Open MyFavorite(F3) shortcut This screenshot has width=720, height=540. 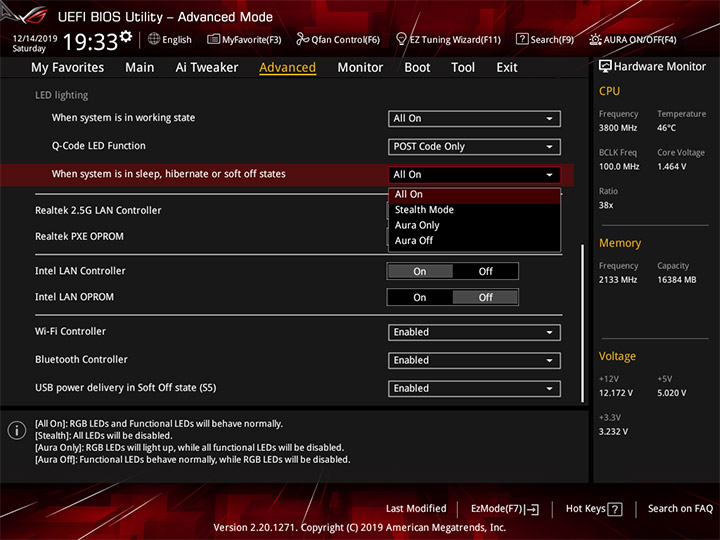244,39
